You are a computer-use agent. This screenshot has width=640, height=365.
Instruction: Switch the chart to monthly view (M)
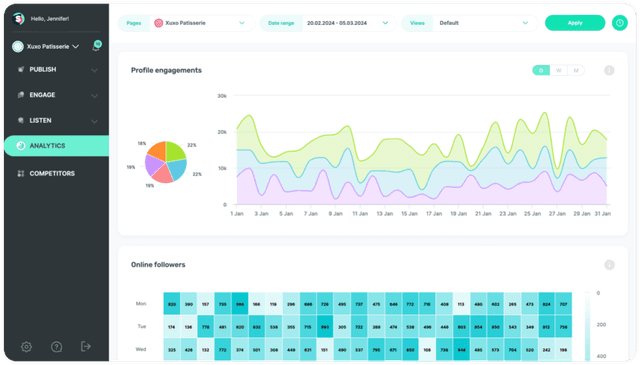tap(576, 70)
